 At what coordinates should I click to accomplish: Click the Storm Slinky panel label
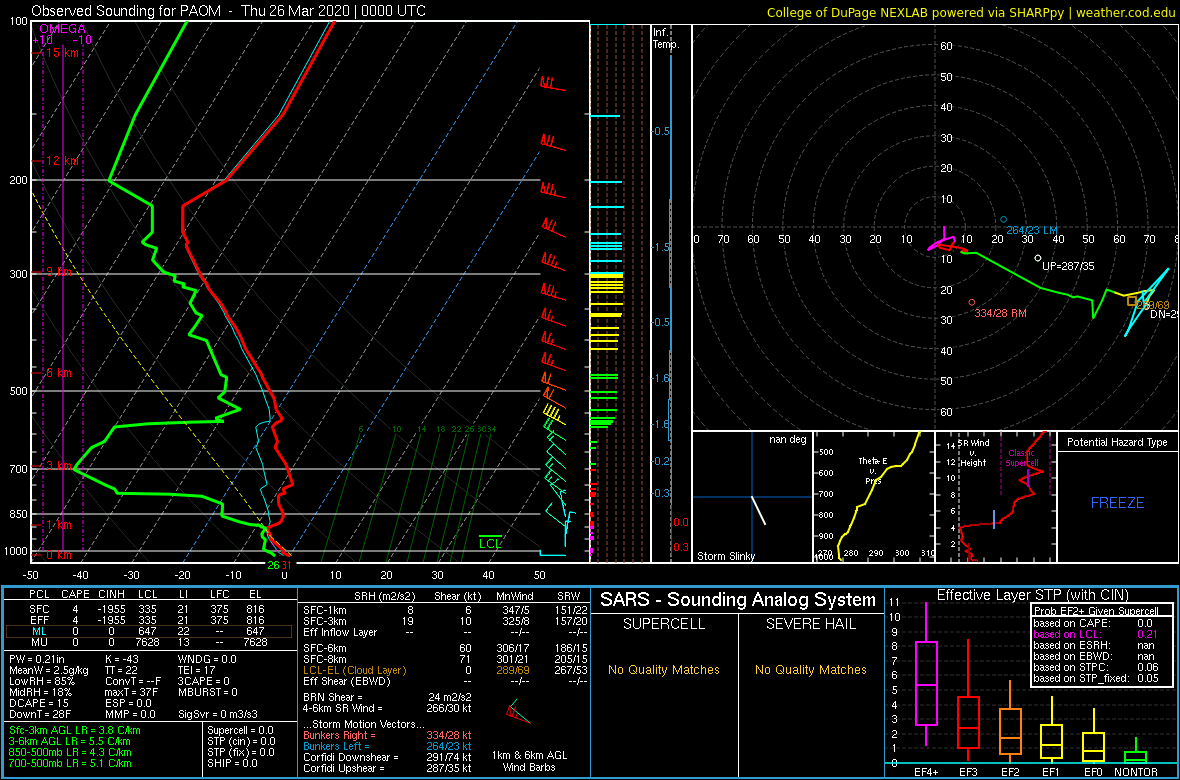click(725, 556)
